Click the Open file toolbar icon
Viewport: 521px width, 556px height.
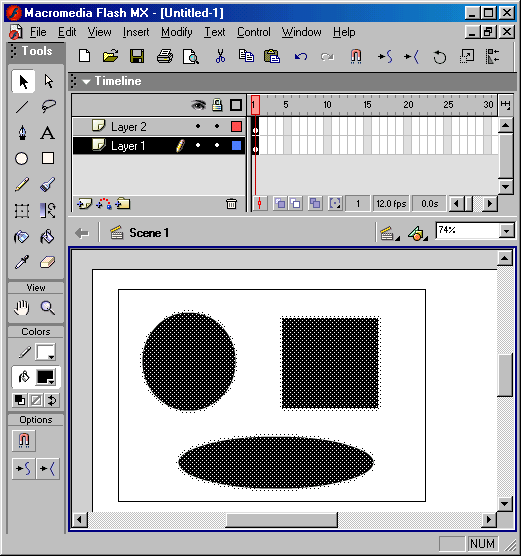pos(111,56)
